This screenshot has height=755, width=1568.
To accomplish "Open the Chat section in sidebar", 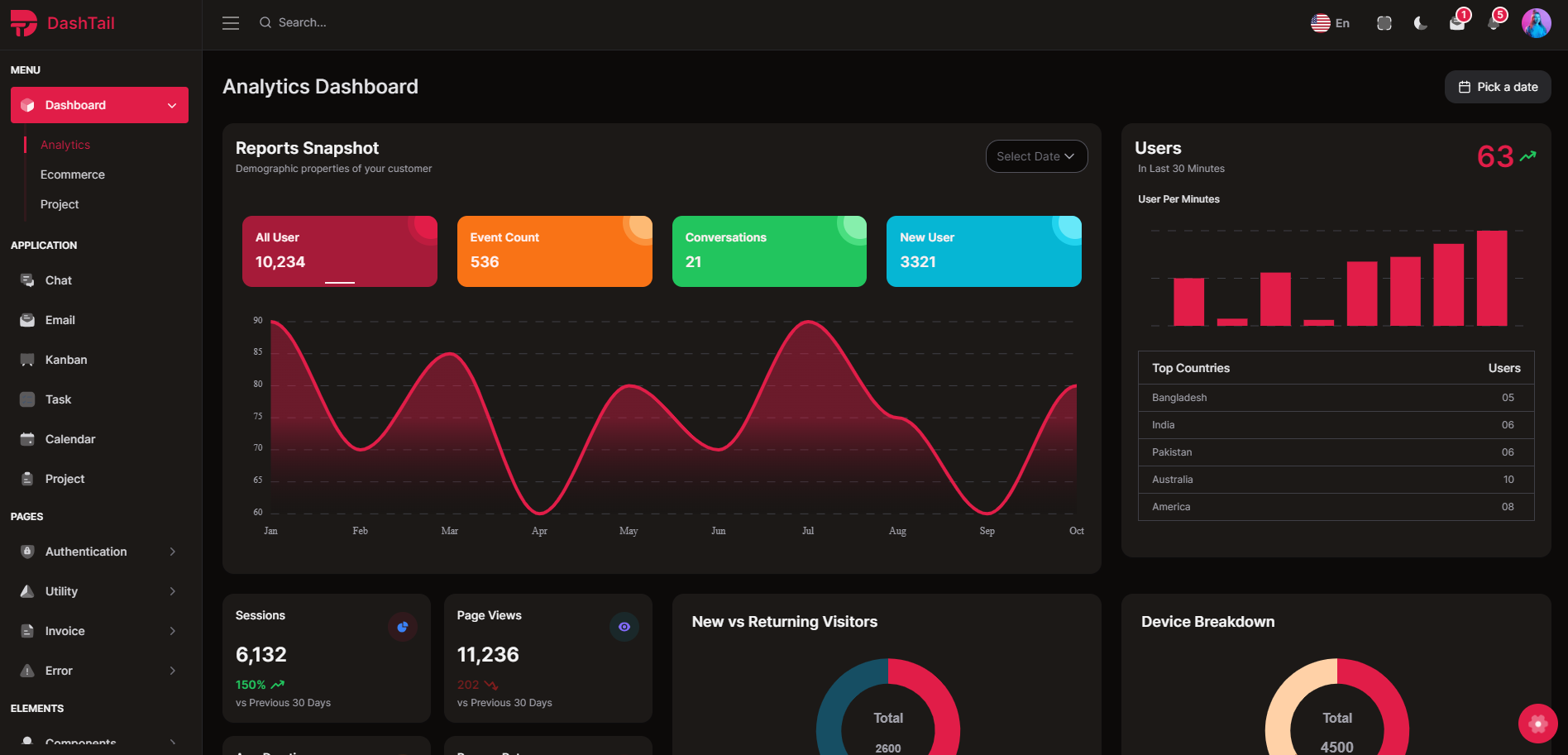I will [x=58, y=280].
